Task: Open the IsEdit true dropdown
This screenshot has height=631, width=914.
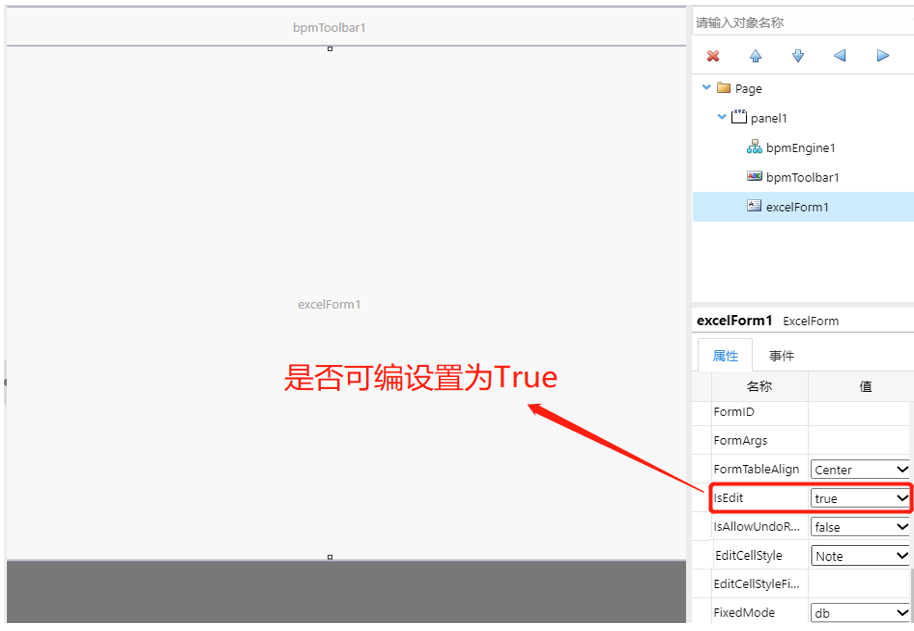Action: tap(860, 498)
